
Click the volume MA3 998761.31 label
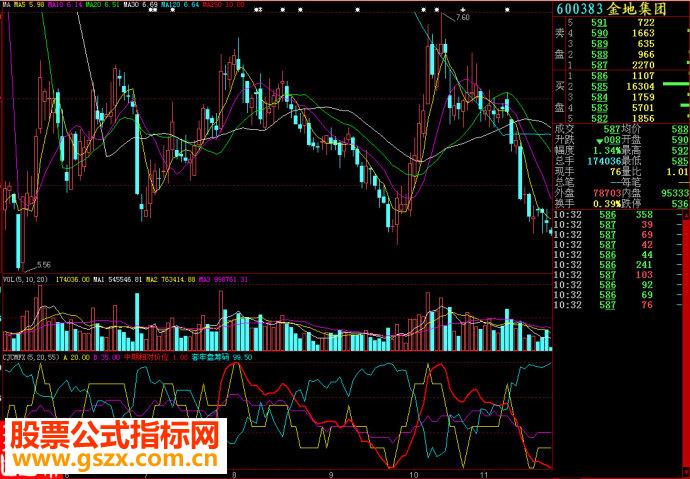click(x=224, y=279)
